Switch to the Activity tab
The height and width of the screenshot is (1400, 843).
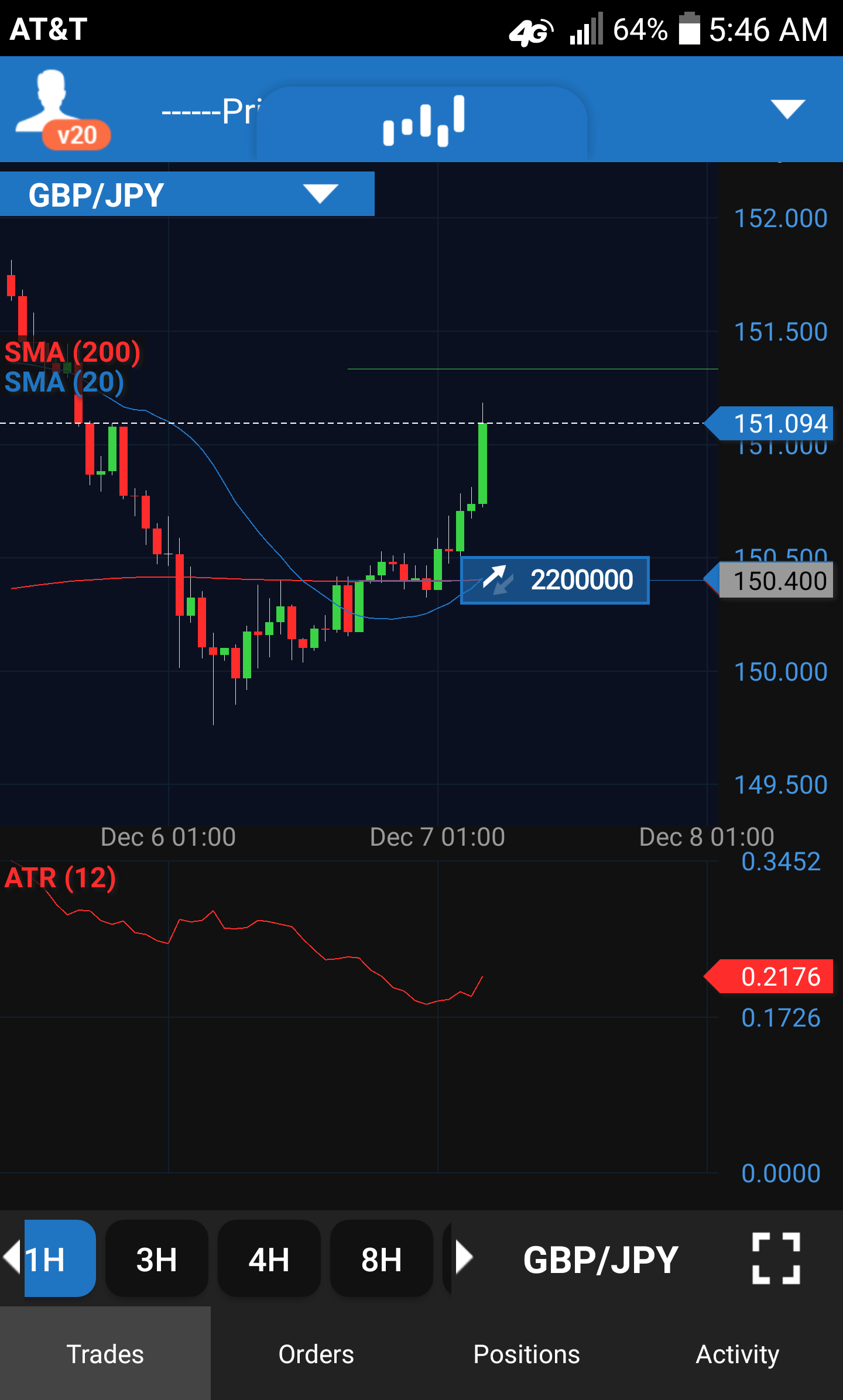[x=738, y=1353]
